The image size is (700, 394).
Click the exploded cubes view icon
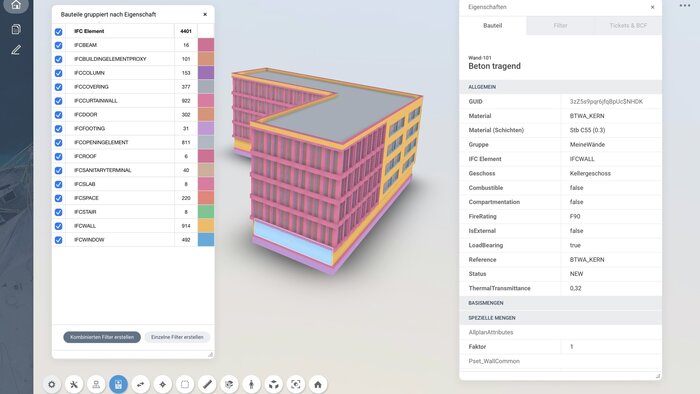coord(274,384)
